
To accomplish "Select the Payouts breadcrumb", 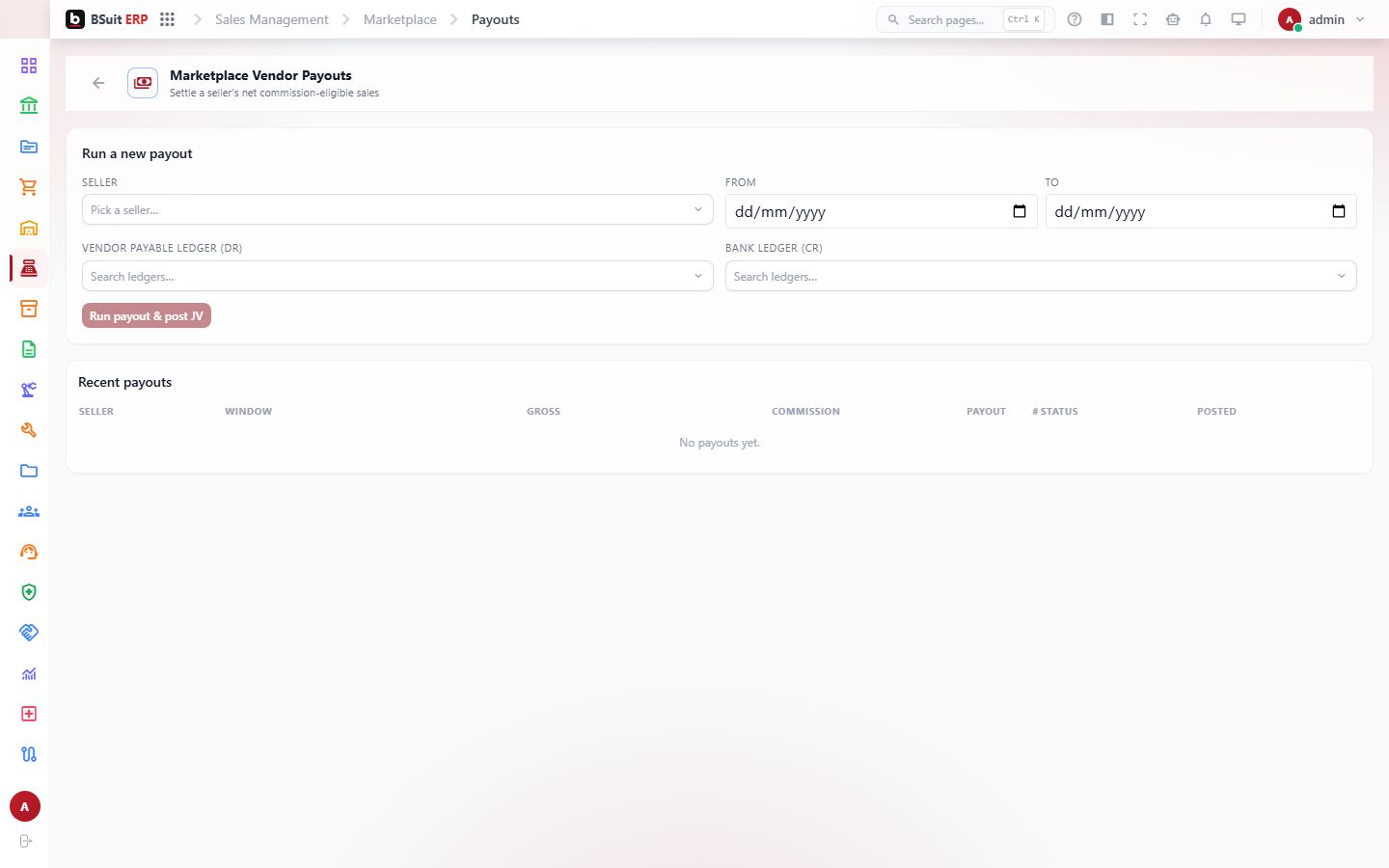I will point(496,19).
